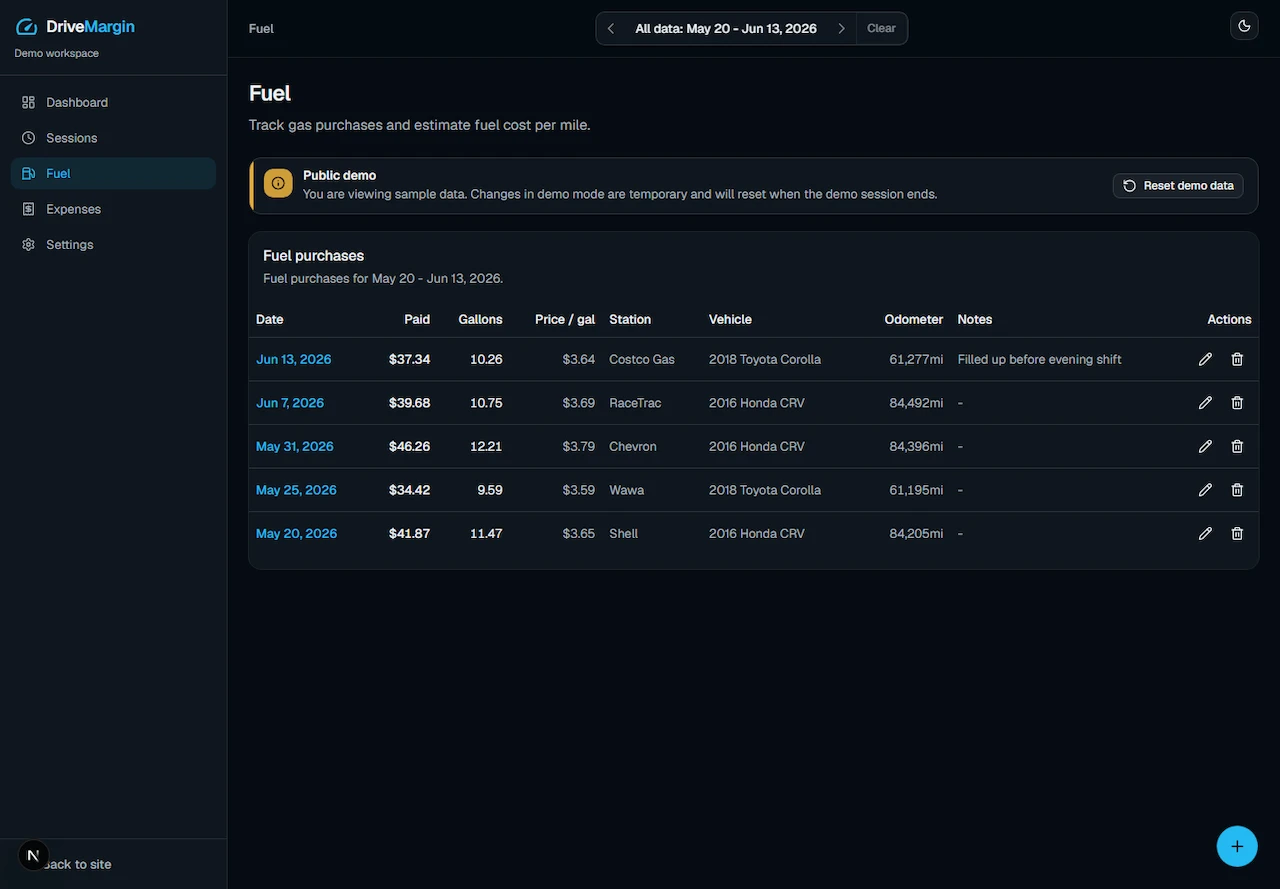This screenshot has width=1280, height=889.
Task: Click the Notes column header
Action: pos(975,319)
